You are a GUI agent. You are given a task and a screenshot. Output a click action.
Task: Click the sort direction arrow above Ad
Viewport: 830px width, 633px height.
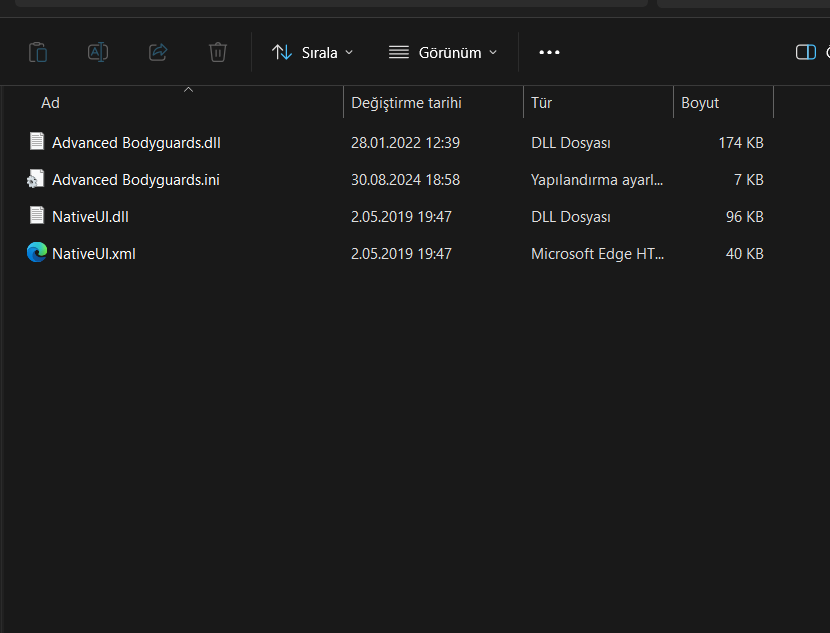pyautogui.click(x=188, y=90)
